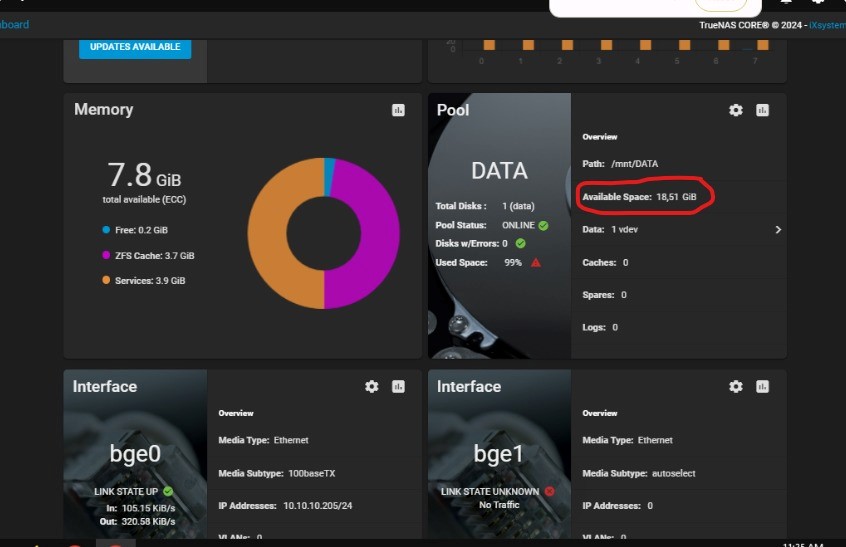846x547 pixels.
Task: Click red warning icon beside Used Space
Action: tap(536, 262)
